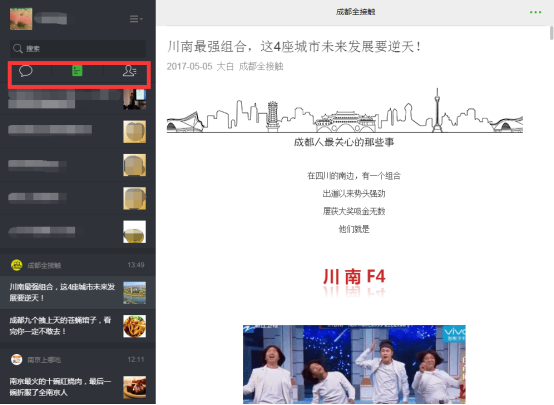554x405 pixels.
Task: Switch to the Contacts tab icon
Action: click(129, 71)
